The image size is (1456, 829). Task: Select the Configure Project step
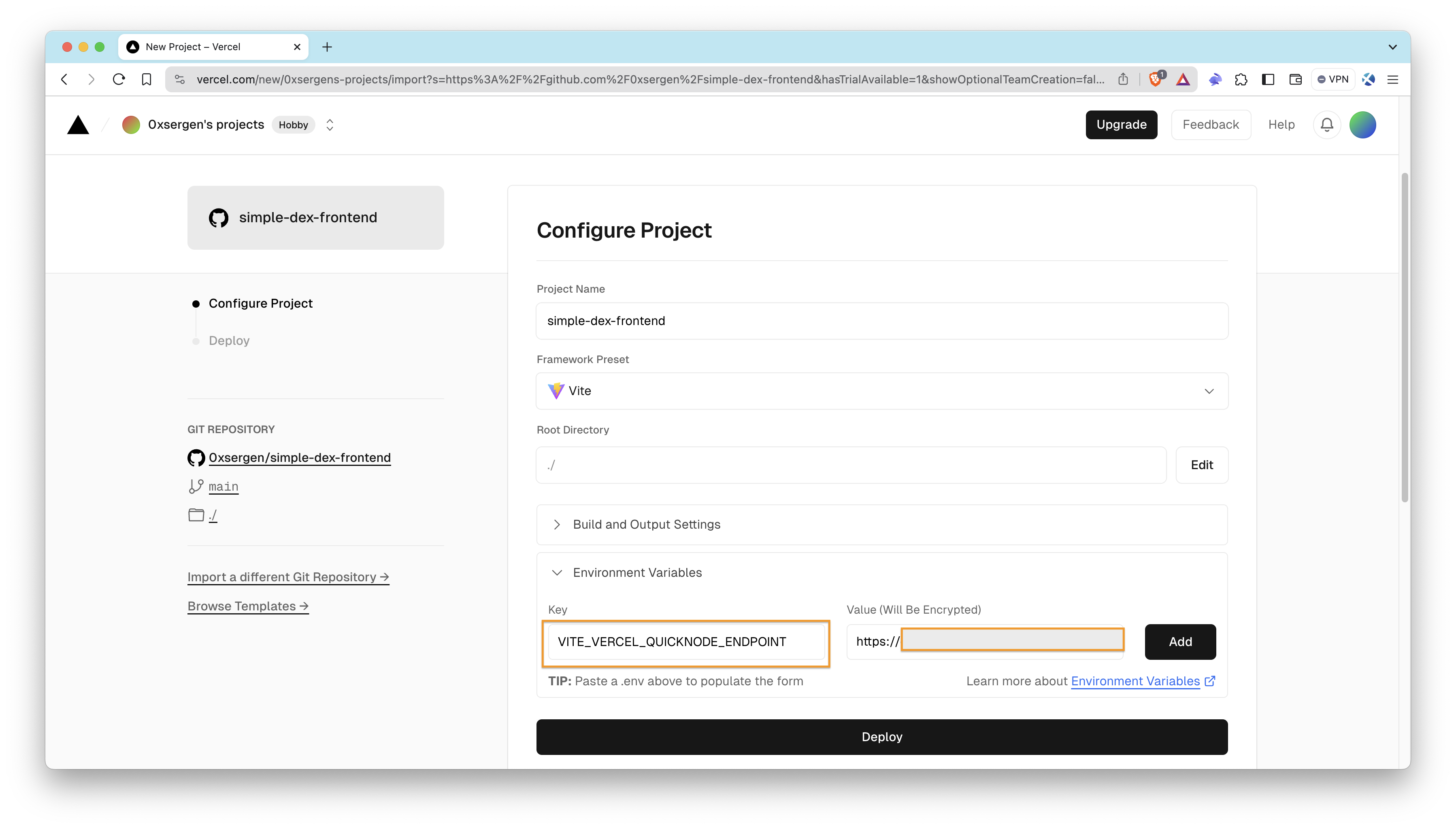point(260,304)
